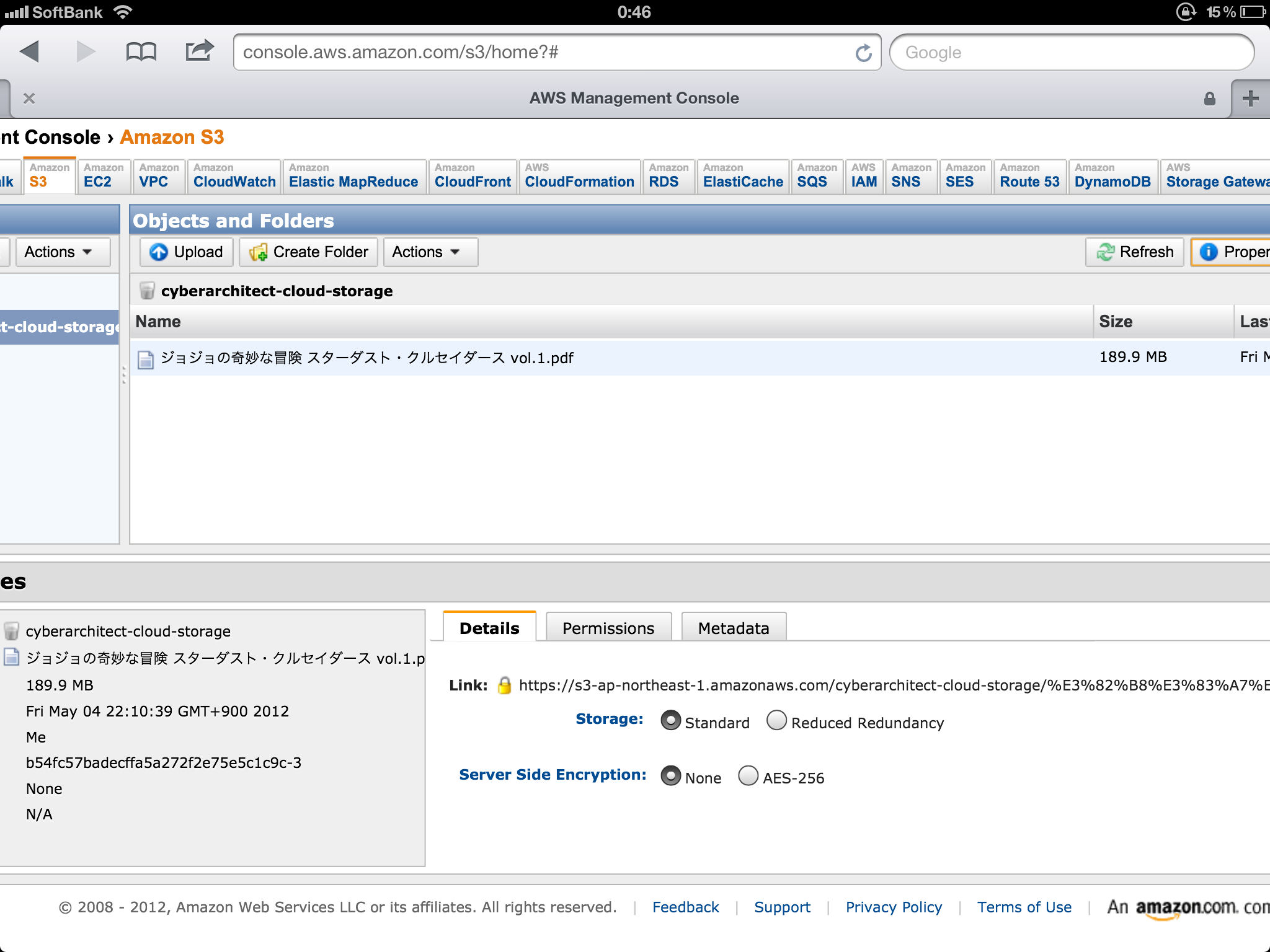Tap the Wi-Fi icon in status bar

point(123,12)
